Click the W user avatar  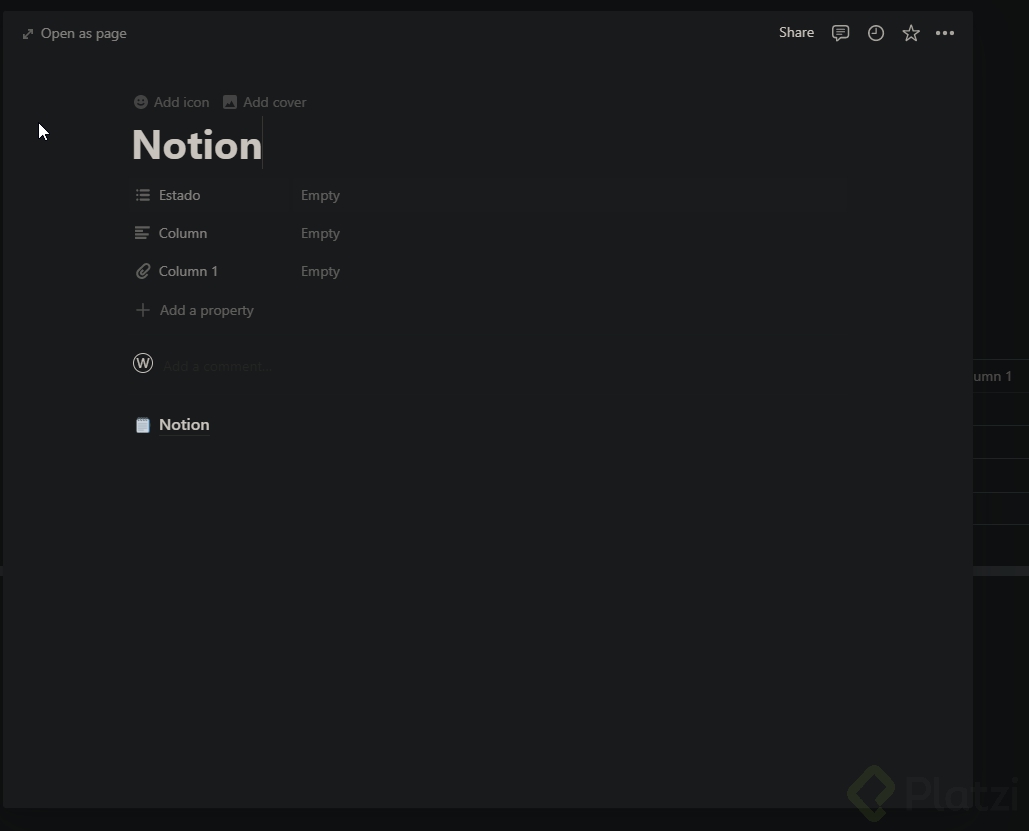143,363
